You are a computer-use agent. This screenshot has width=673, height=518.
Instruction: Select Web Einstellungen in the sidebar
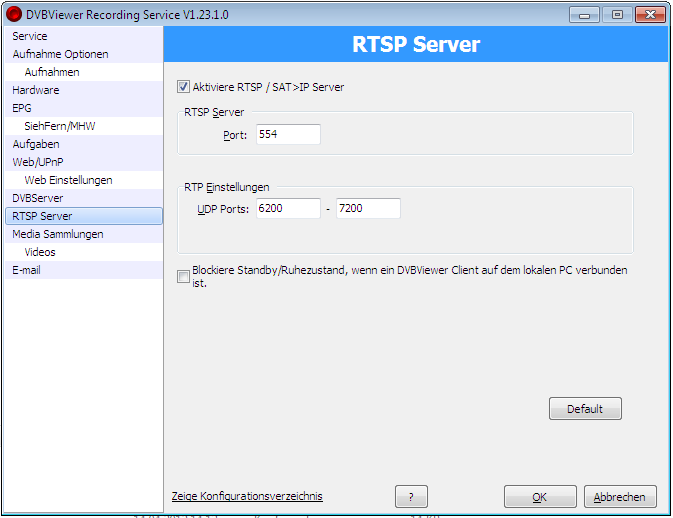pyautogui.click(x=68, y=180)
